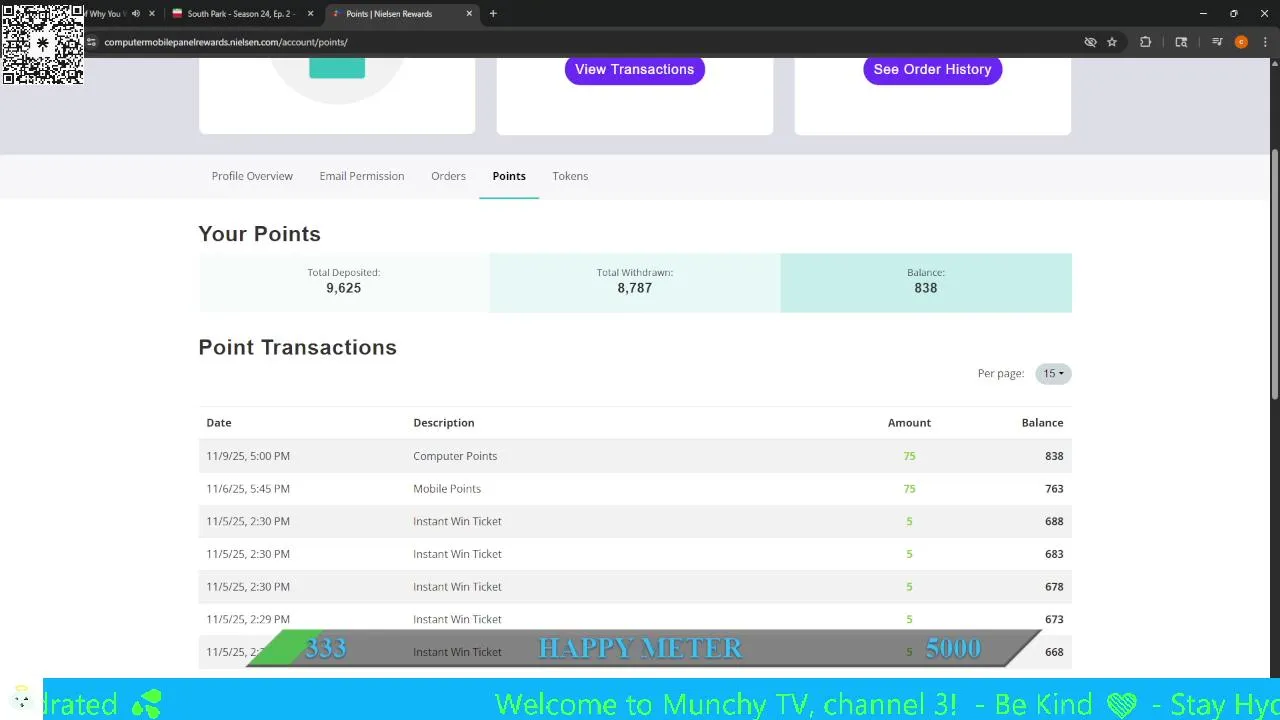Expand the Per page 15 dropdown
The height and width of the screenshot is (720, 1280).
[1053, 373]
